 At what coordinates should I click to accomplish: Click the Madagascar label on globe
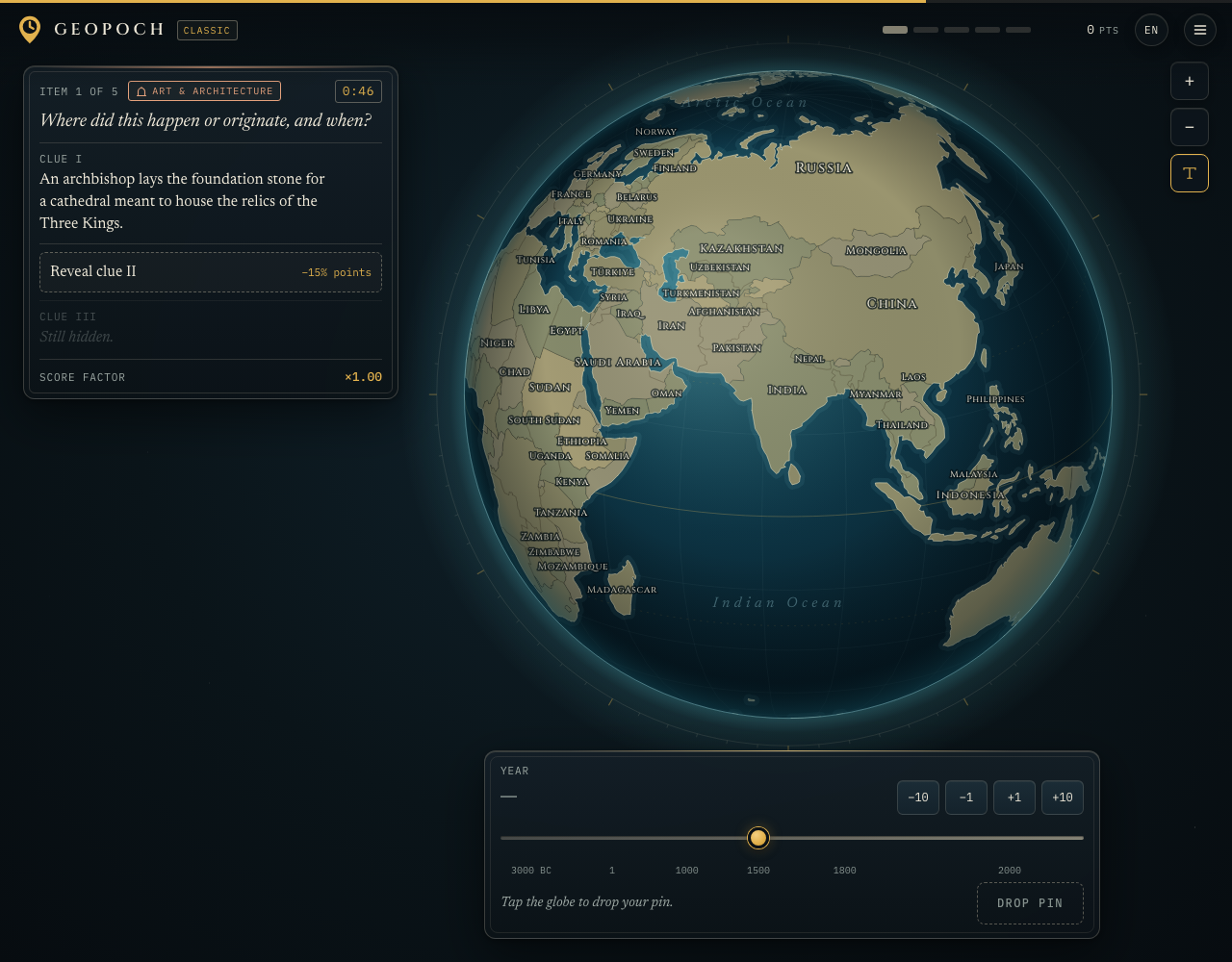coord(622,590)
